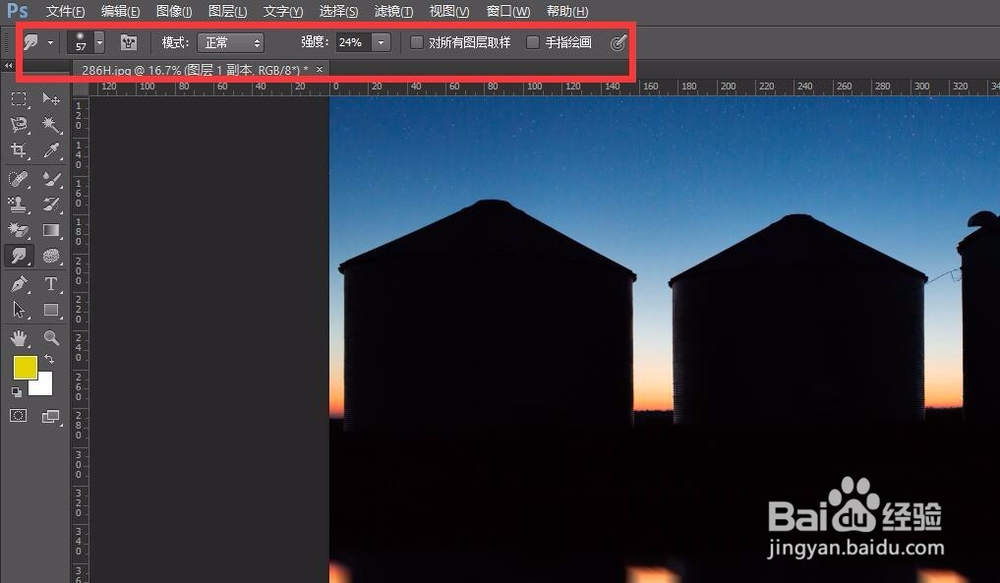Image resolution: width=1000 pixels, height=583 pixels.
Task: Select the Sponge tool
Action: click(51, 256)
